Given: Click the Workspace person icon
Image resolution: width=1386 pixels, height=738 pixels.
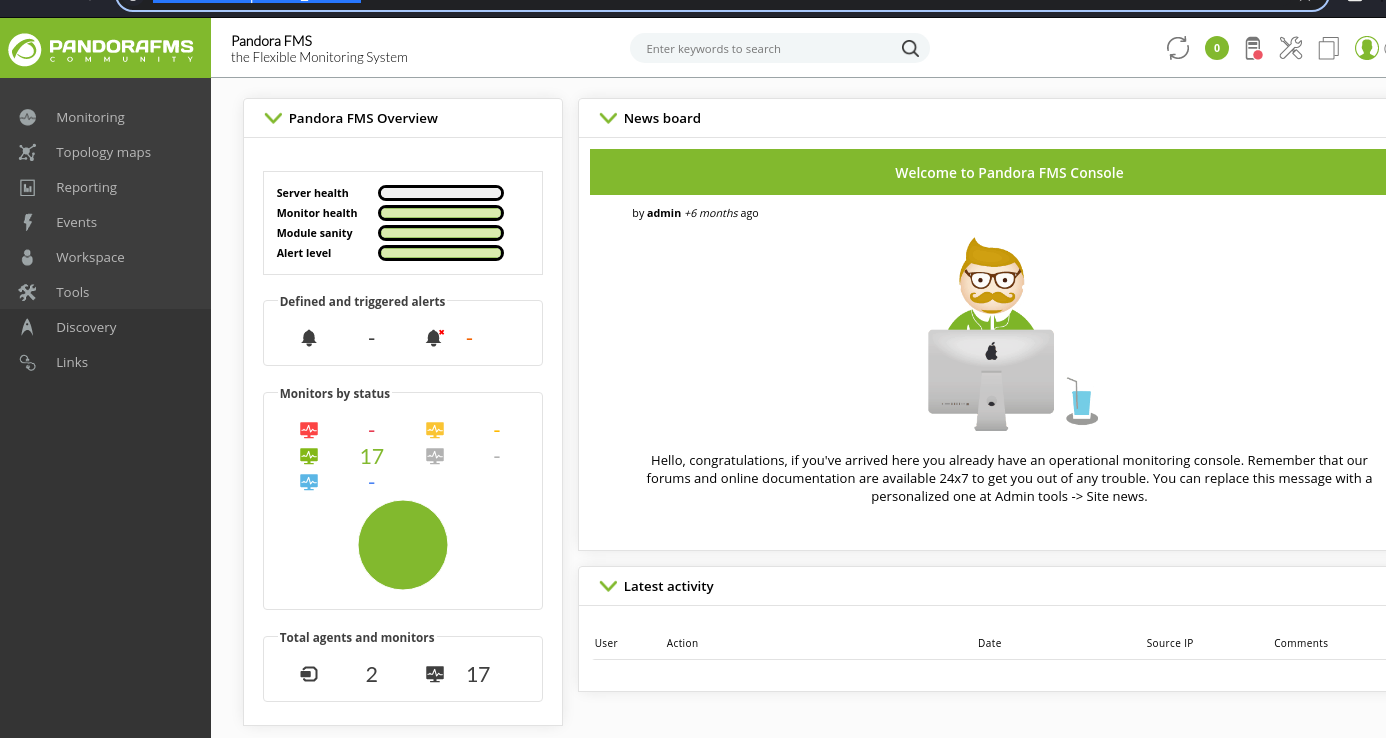Looking at the screenshot, I should (x=27, y=257).
